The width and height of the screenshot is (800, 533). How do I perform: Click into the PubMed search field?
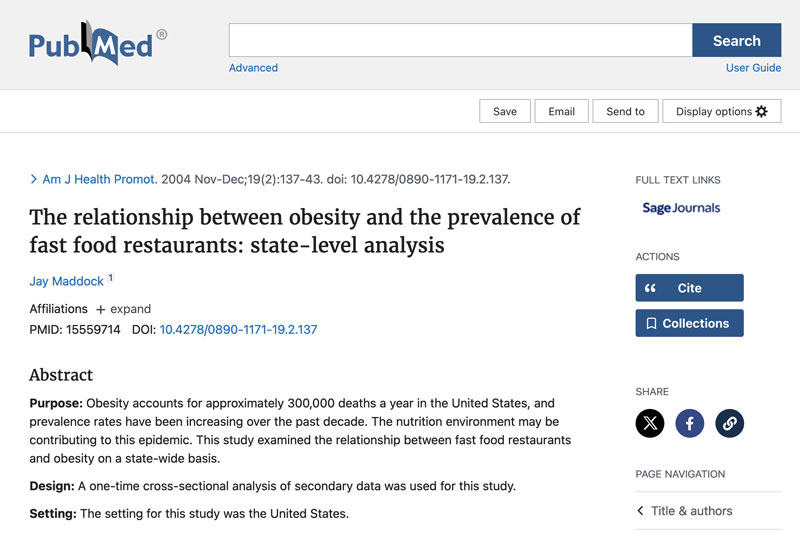pos(460,40)
